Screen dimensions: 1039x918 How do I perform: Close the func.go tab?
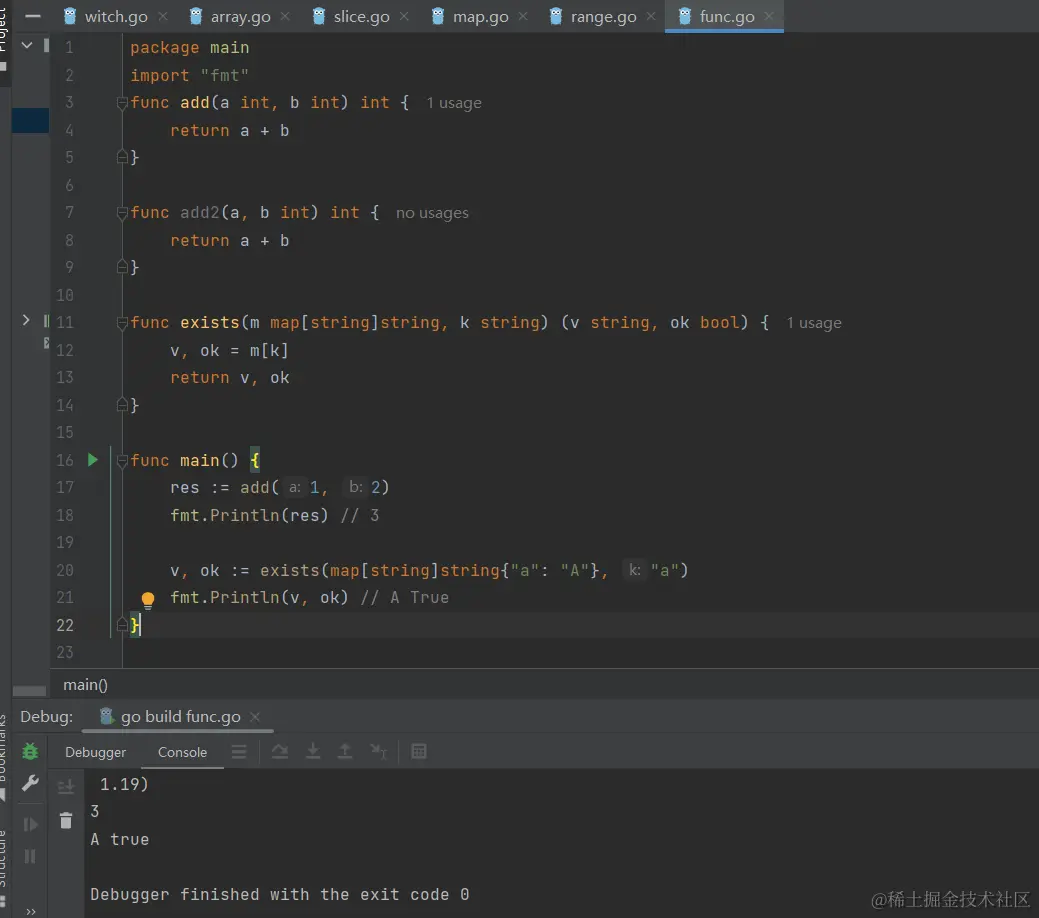coord(769,17)
